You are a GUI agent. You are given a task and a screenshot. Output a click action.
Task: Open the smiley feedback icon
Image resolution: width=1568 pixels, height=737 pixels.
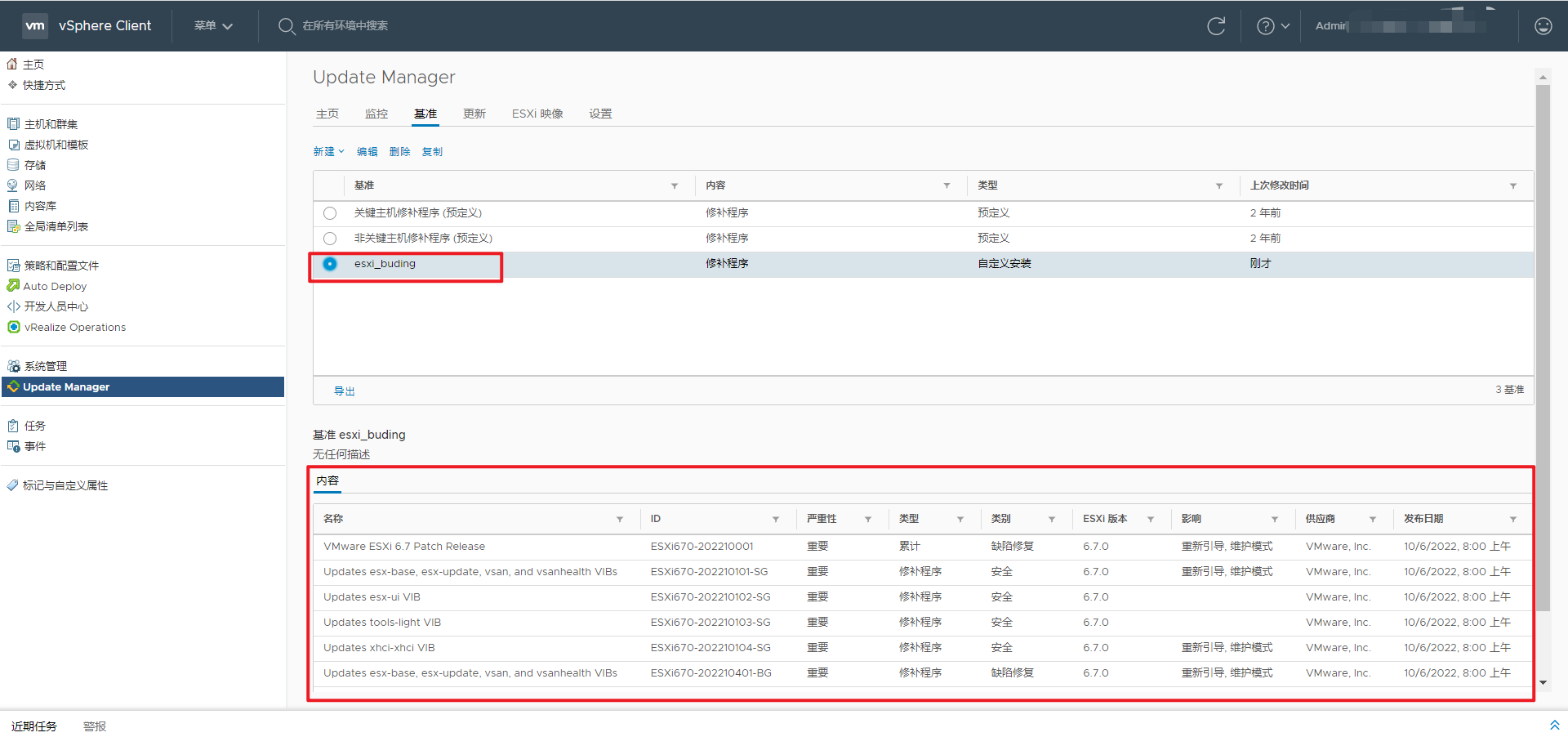[1543, 26]
